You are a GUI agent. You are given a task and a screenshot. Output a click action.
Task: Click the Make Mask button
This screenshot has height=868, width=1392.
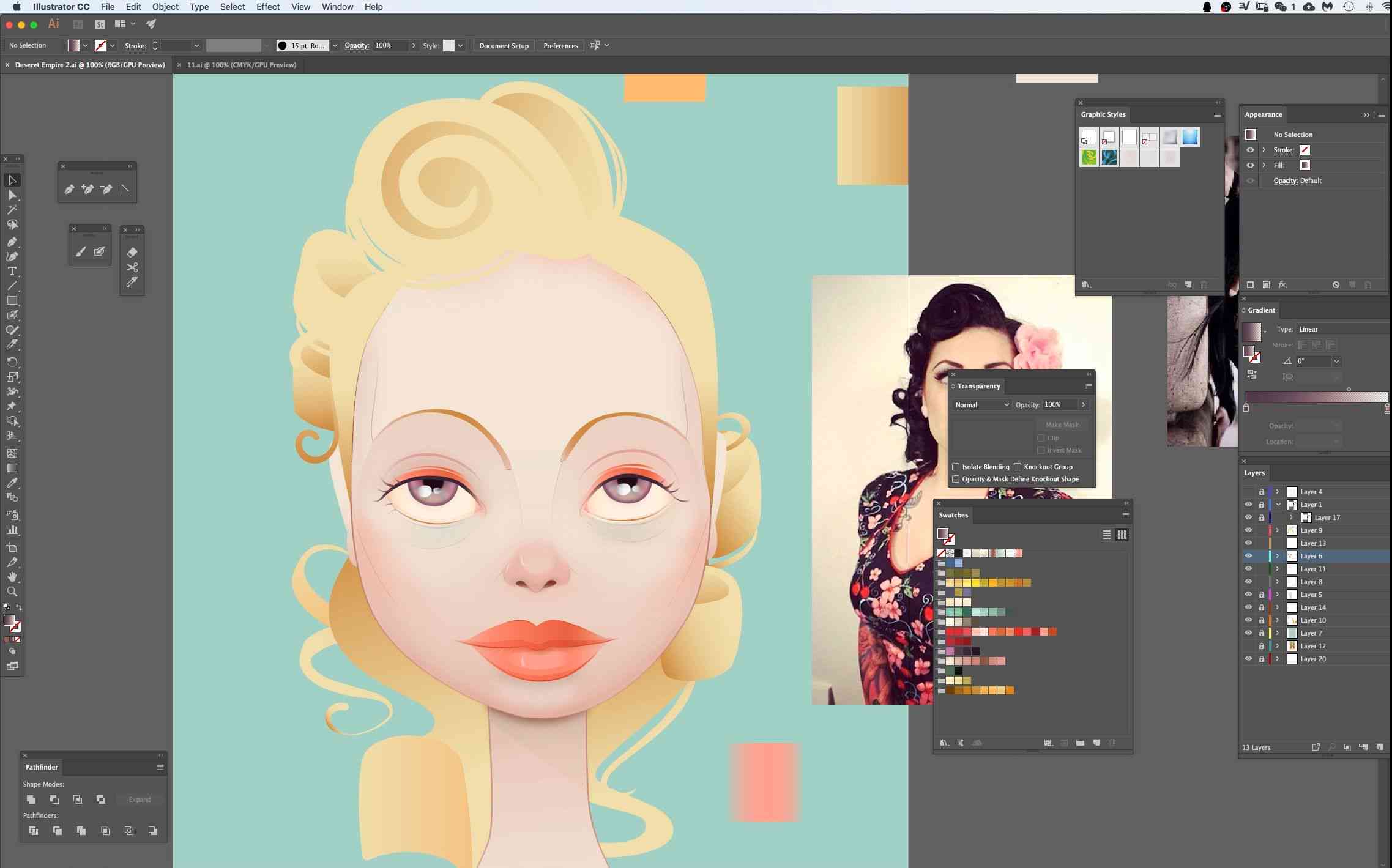tap(1061, 423)
